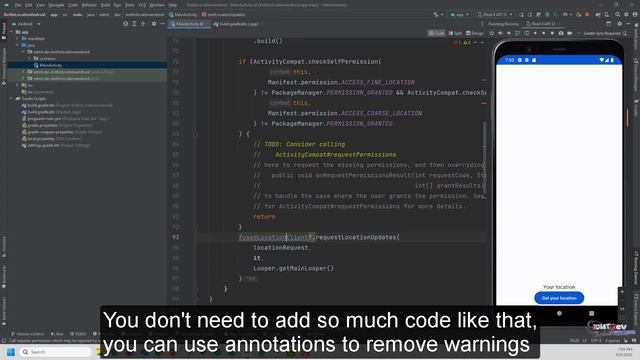Click emulator overview square icon
This screenshot has width=640, height=360.
552,33
